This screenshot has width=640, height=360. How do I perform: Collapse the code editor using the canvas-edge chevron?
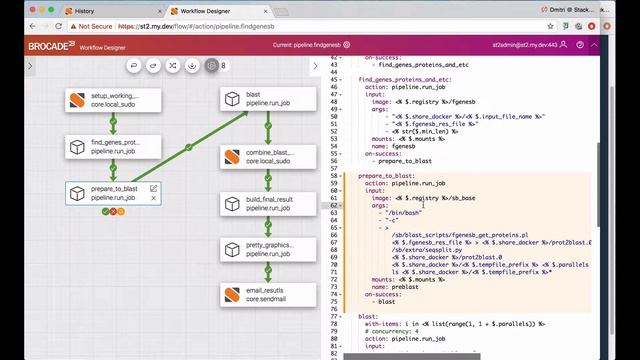(x=315, y=66)
